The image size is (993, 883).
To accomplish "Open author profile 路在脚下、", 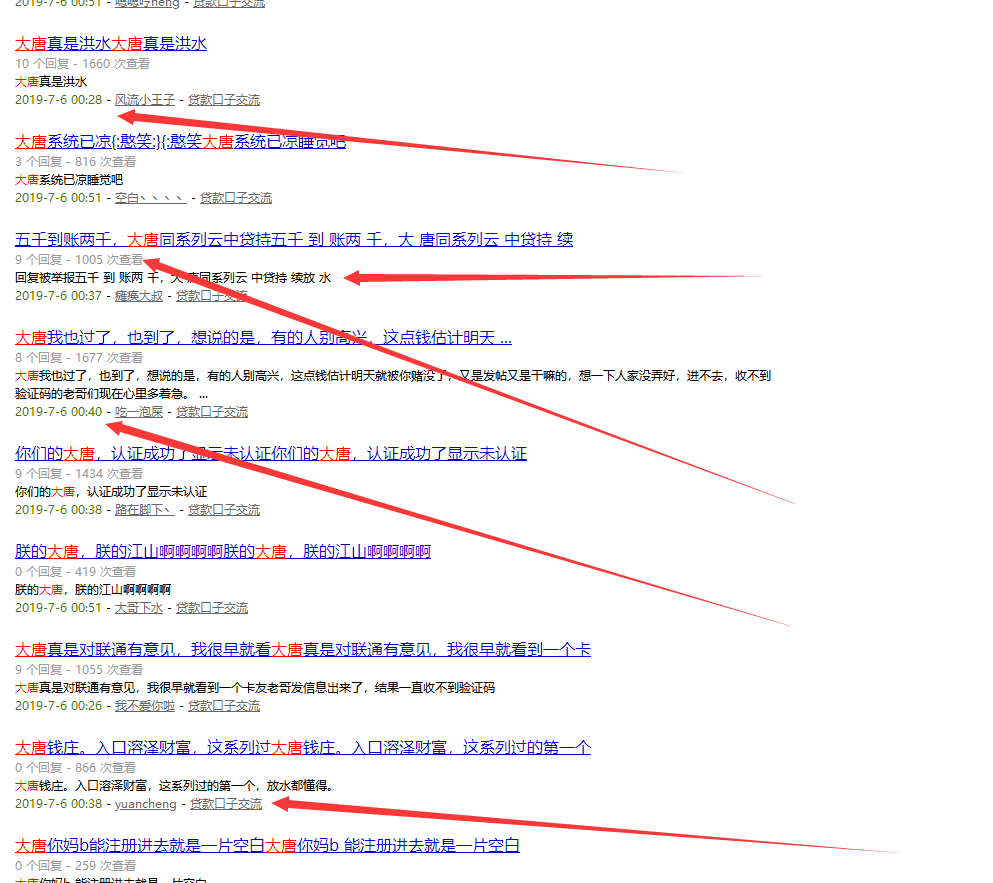I will 144,510.
